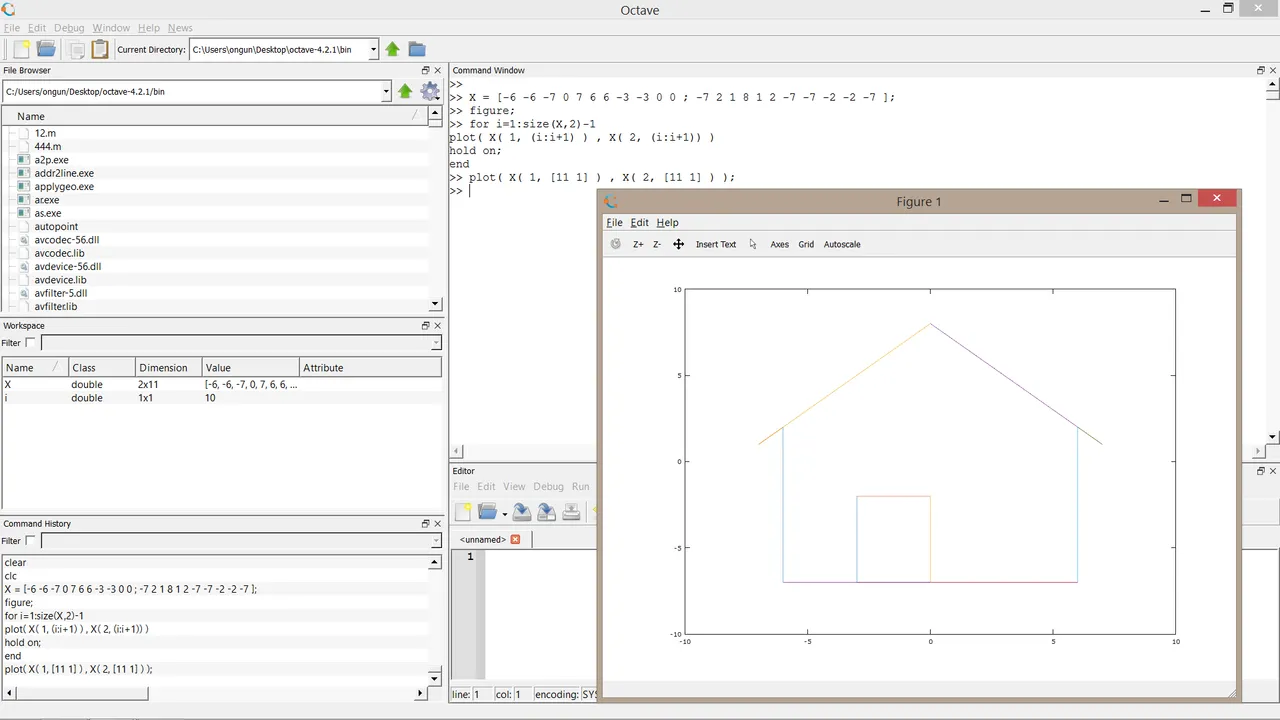Save file using Editor toolbar save icon
This screenshot has height=720, width=1280.
tap(521, 512)
